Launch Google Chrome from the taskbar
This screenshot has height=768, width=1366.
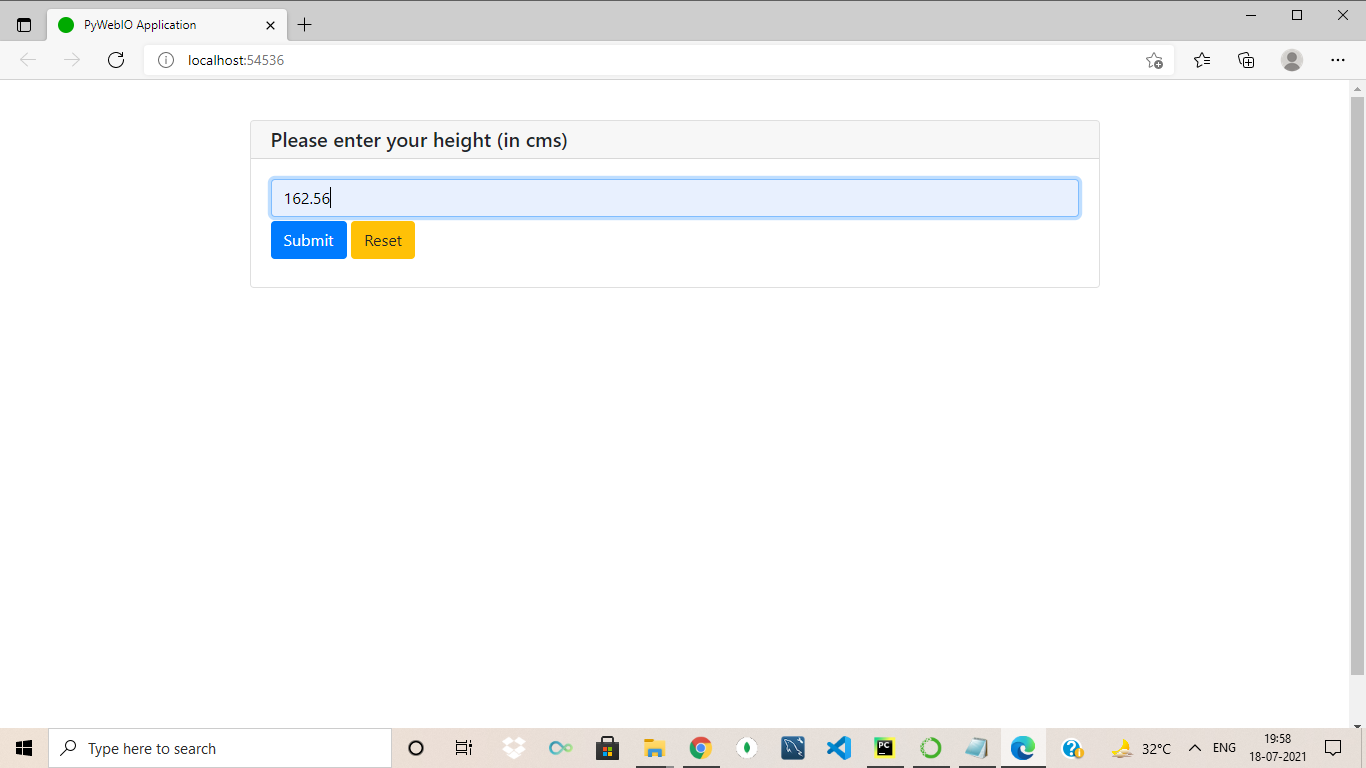click(x=700, y=748)
